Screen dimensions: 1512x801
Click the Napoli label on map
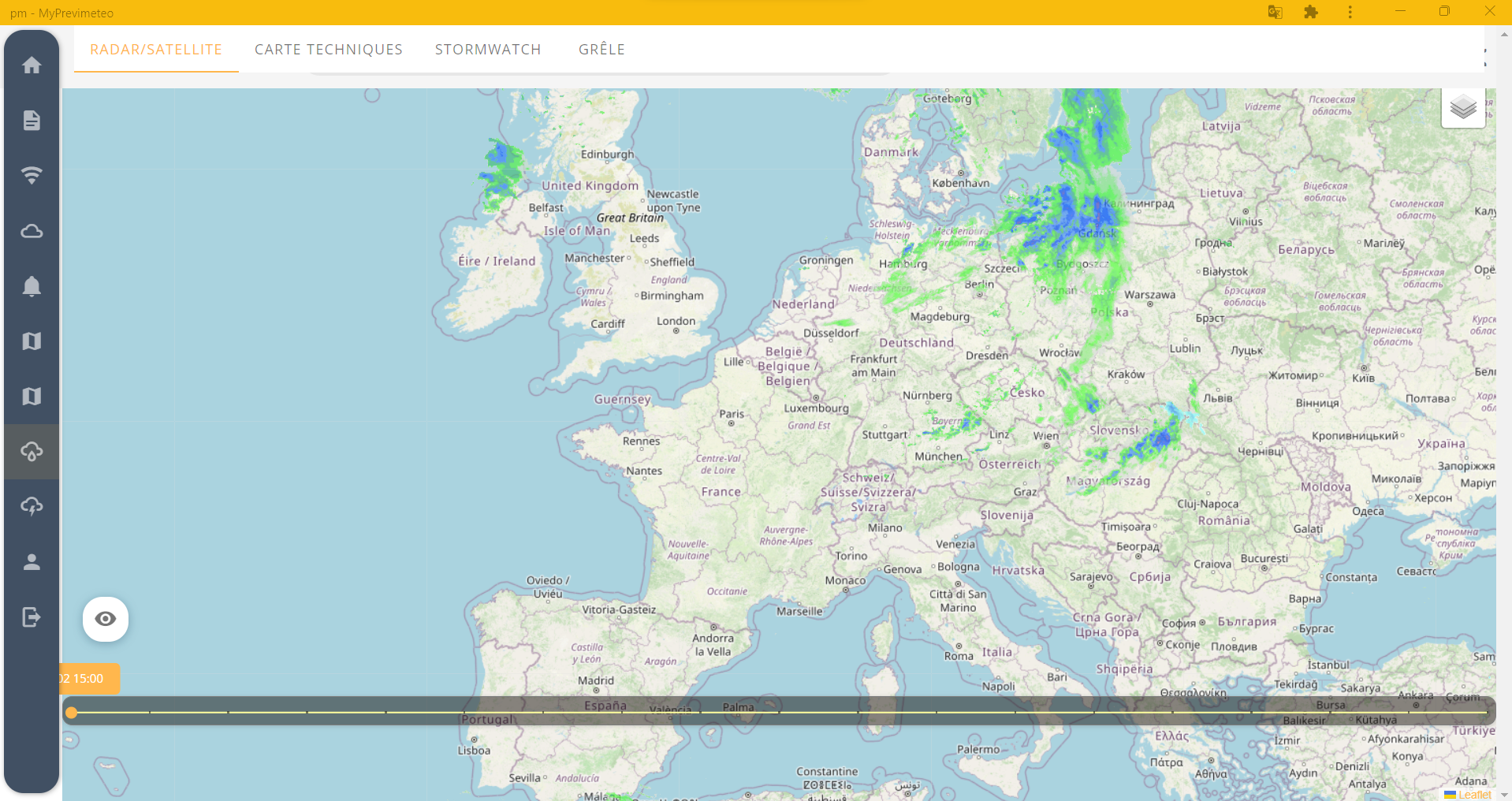coord(999,687)
